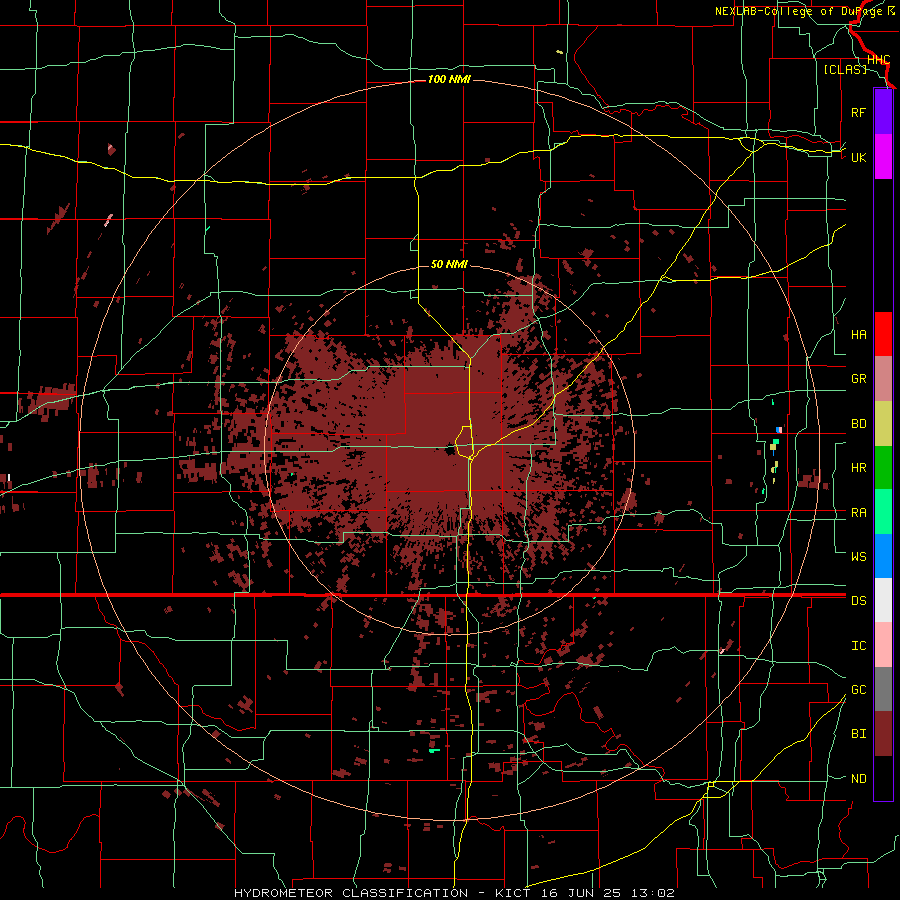Click the white DS legend swatch

point(883,600)
